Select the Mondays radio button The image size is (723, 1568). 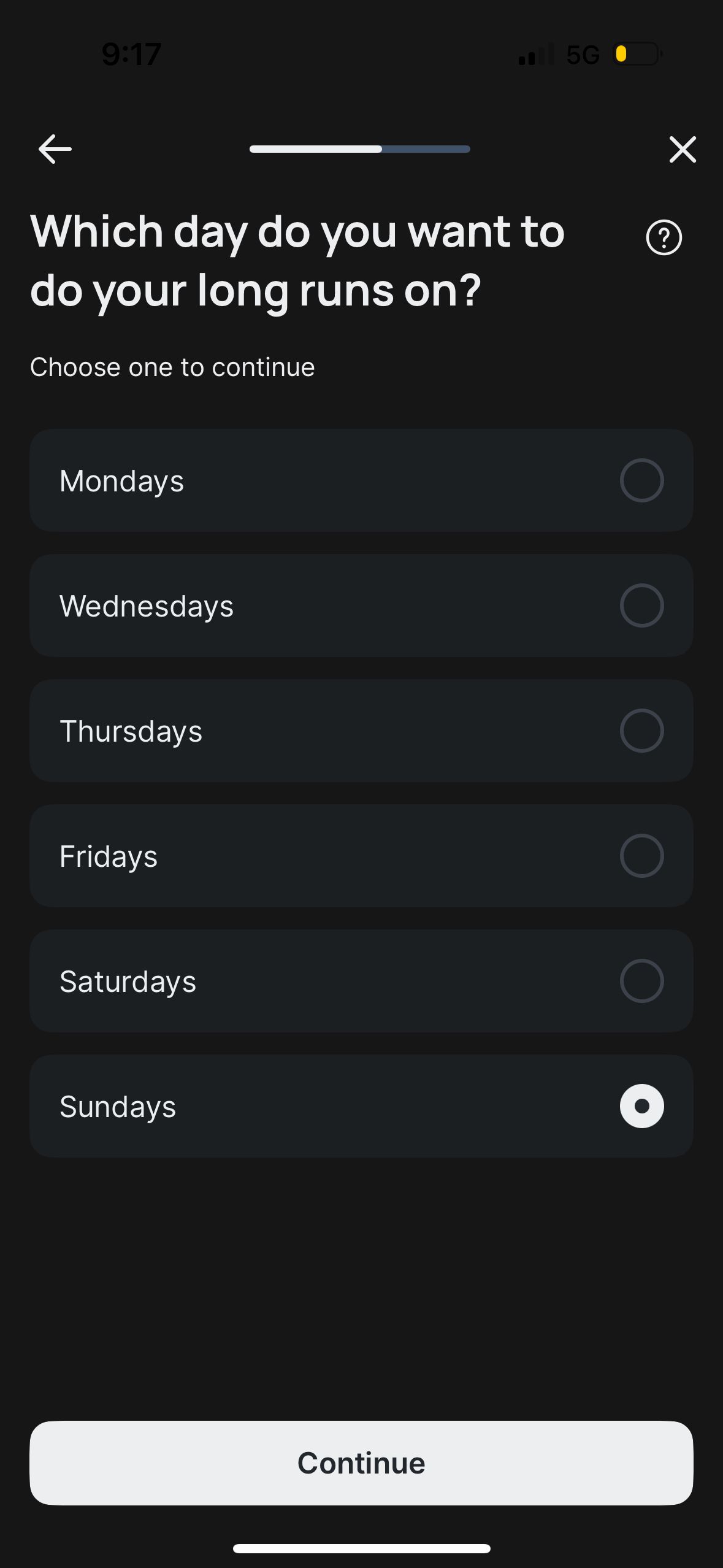pos(641,480)
